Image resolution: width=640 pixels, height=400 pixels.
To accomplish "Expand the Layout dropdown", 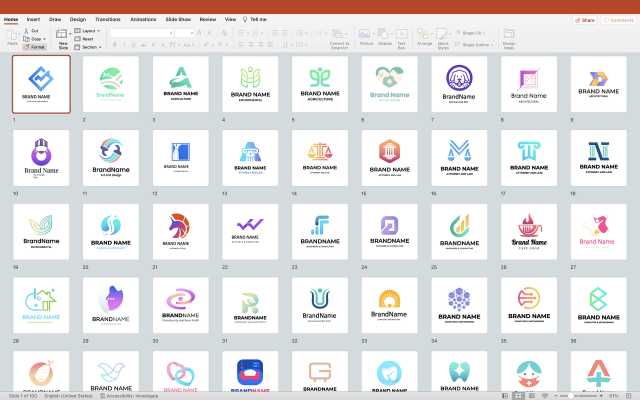I will coord(90,30).
